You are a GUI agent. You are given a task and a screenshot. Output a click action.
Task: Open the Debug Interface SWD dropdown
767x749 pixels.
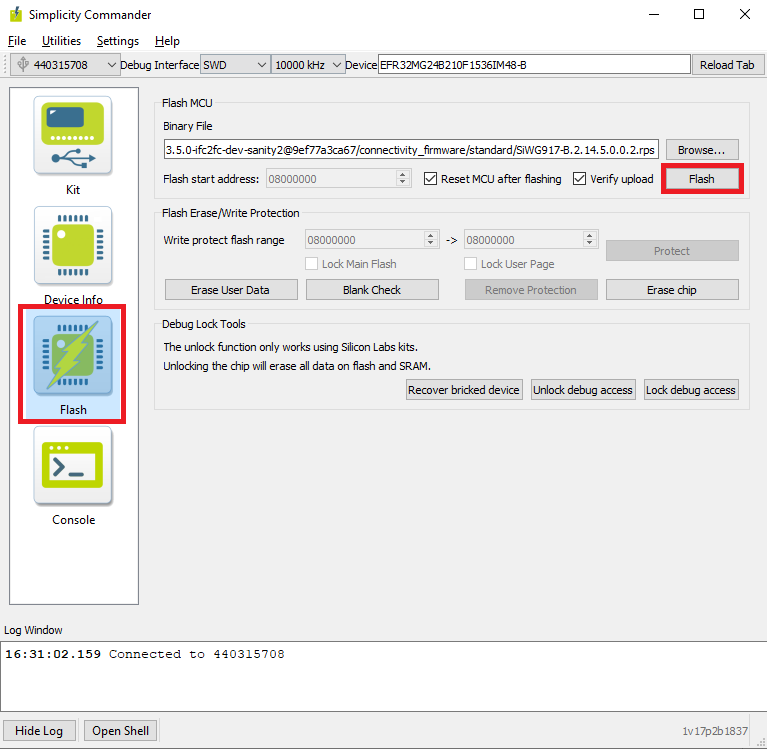coord(235,65)
